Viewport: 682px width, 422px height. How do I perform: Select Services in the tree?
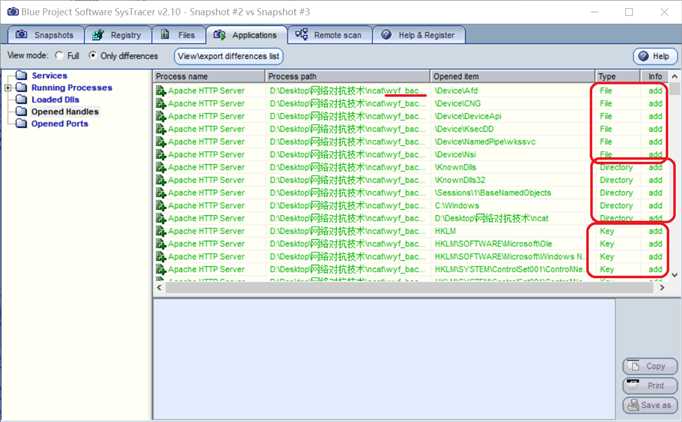(x=49, y=76)
